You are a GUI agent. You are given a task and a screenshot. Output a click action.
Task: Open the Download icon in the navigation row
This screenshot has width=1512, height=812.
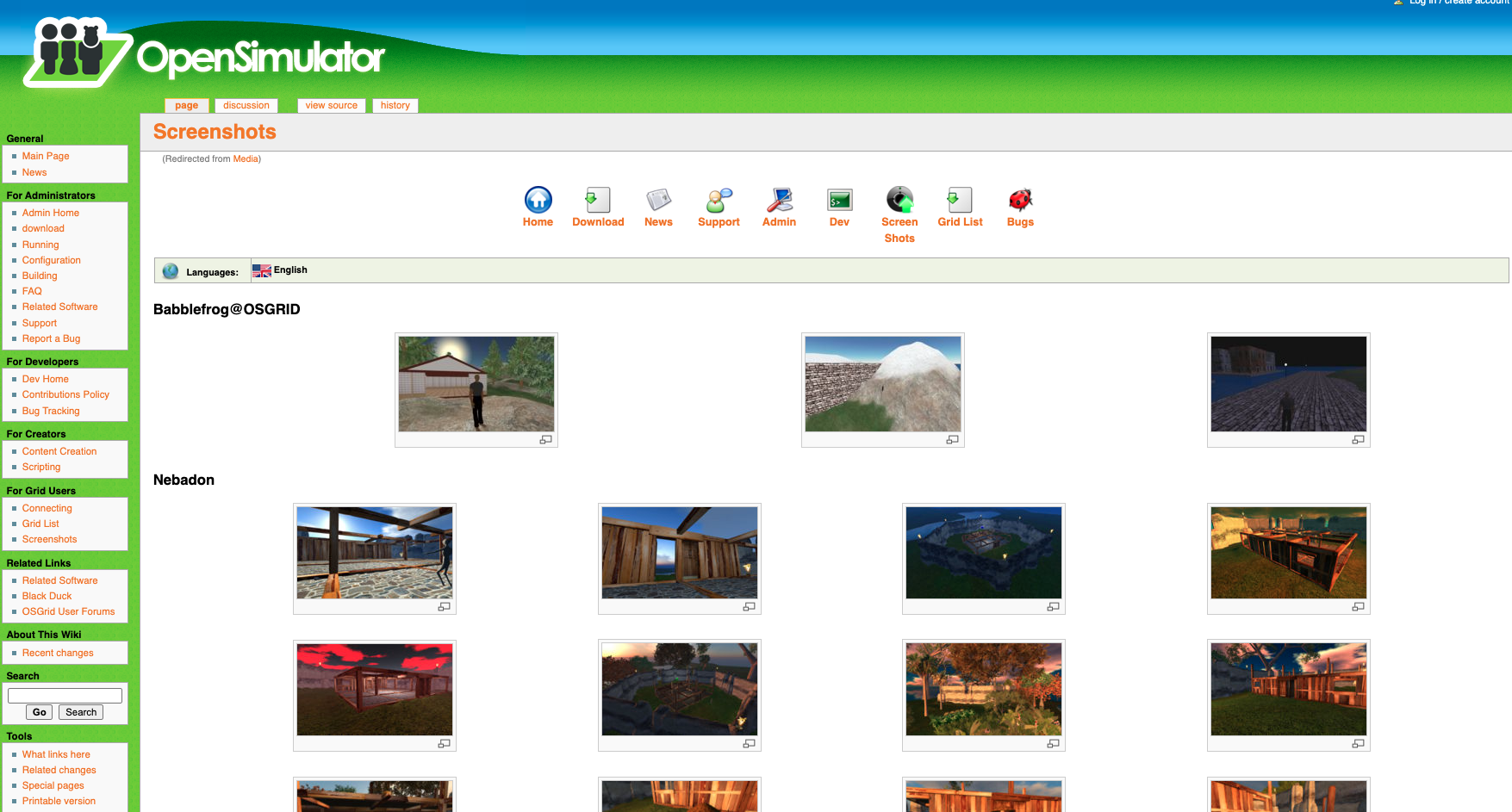(x=598, y=200)
